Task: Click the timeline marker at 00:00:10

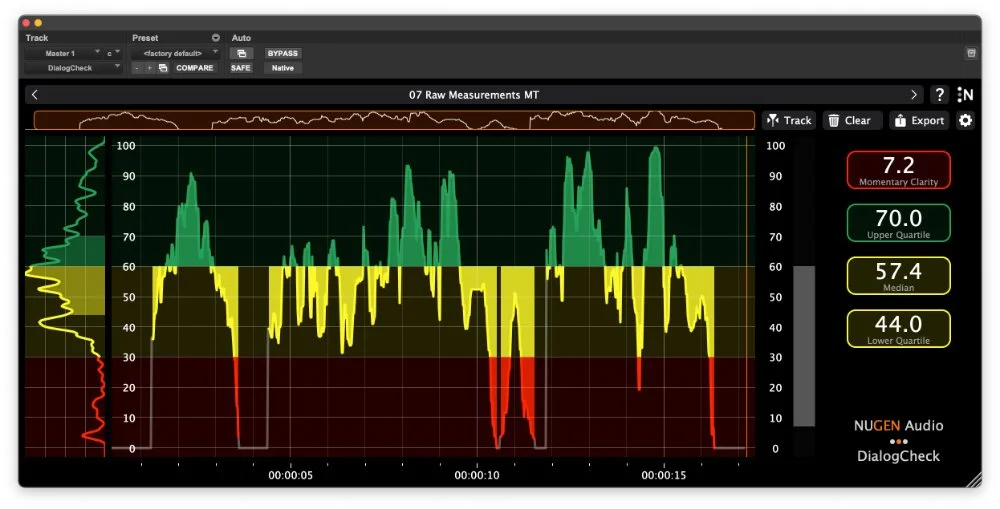Action: pyautogui.click(x=477, y=475)
